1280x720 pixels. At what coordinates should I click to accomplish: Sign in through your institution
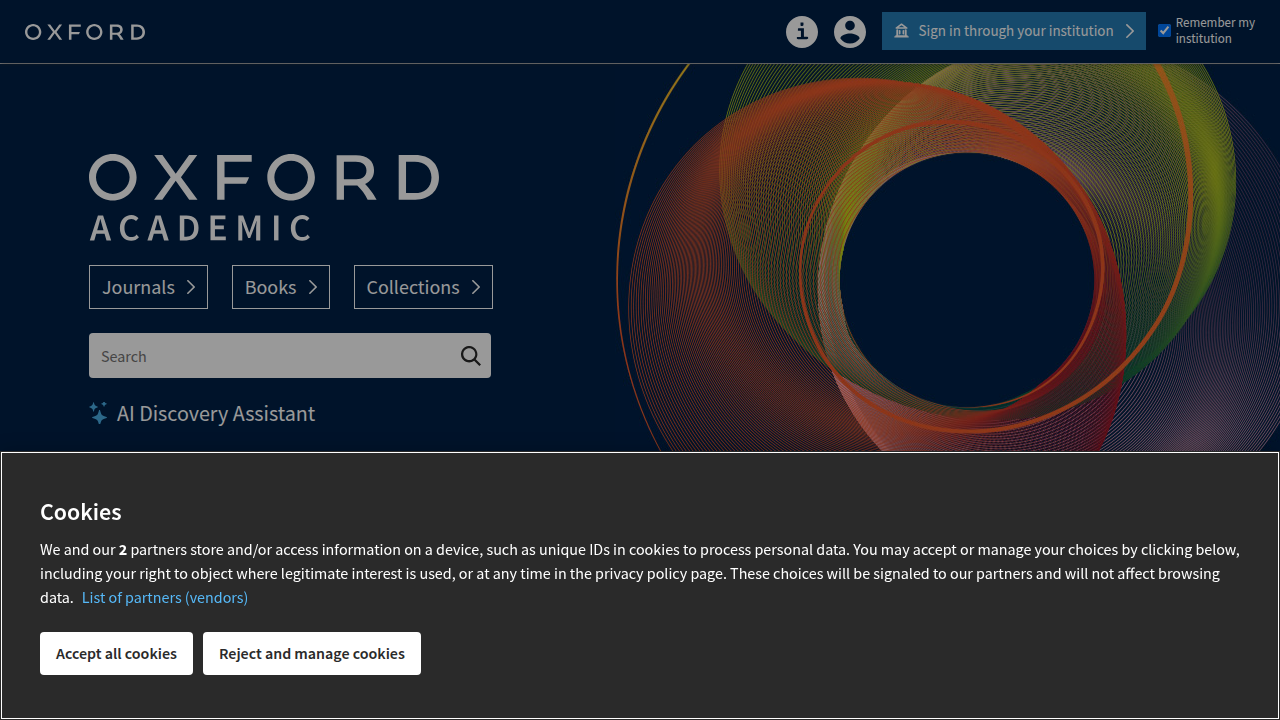[x=1014, y=31]
